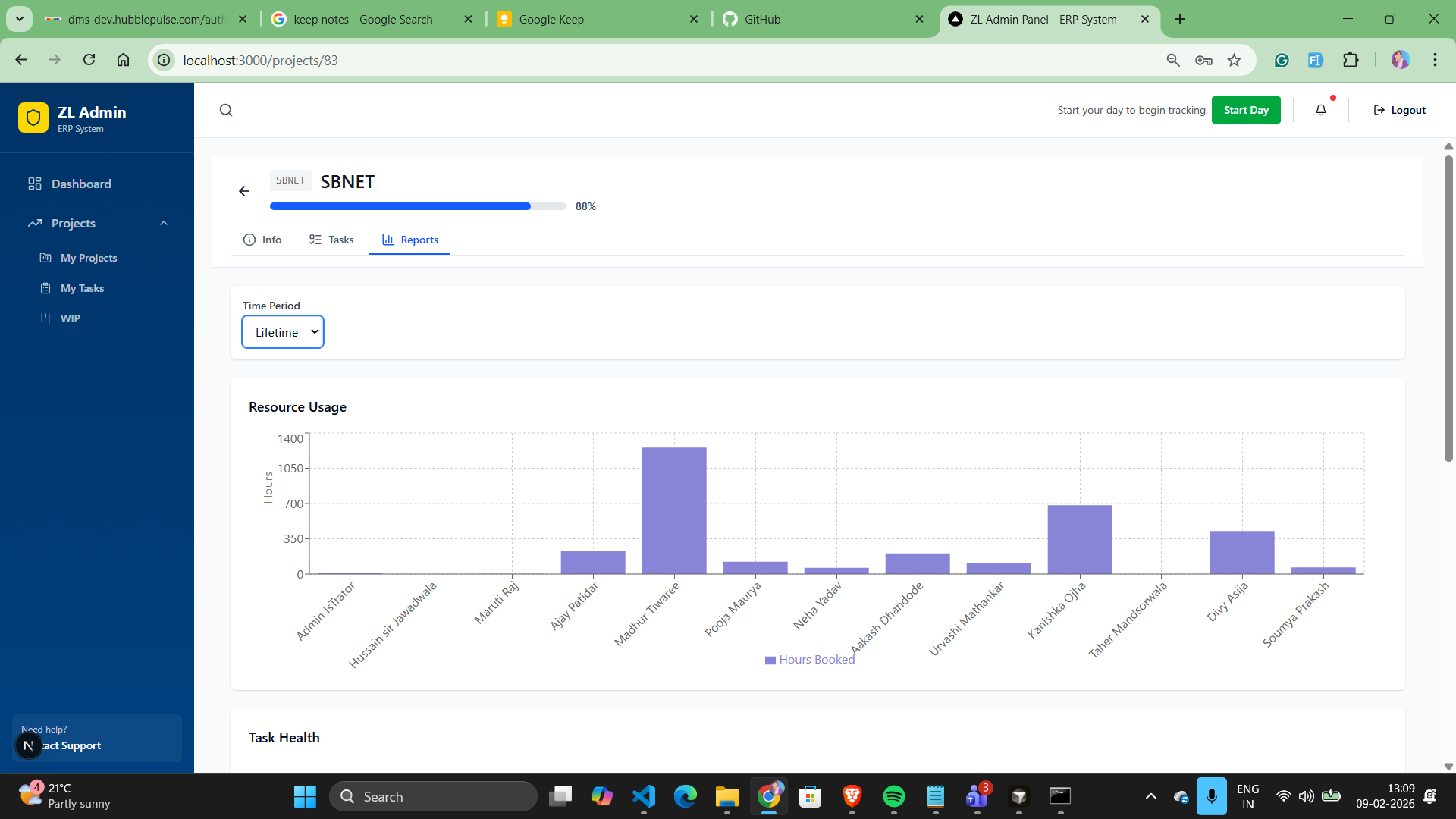This screenshot has width=1456, height=819.
Task: Click the search magnifier icon in header
Action: tap(226, 110)
